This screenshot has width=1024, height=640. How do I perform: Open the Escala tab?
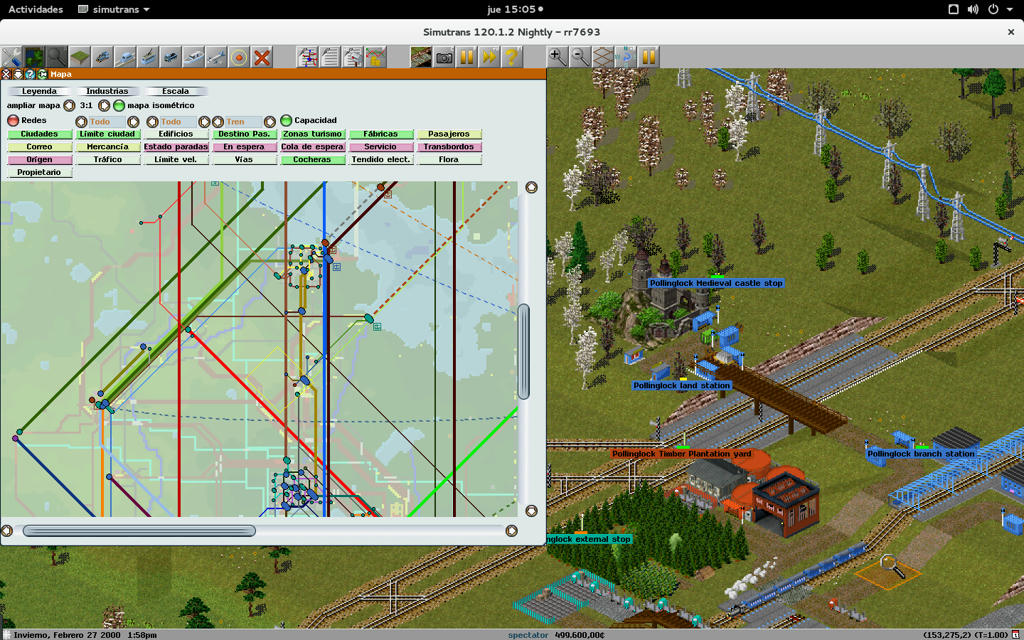(176, 91)
